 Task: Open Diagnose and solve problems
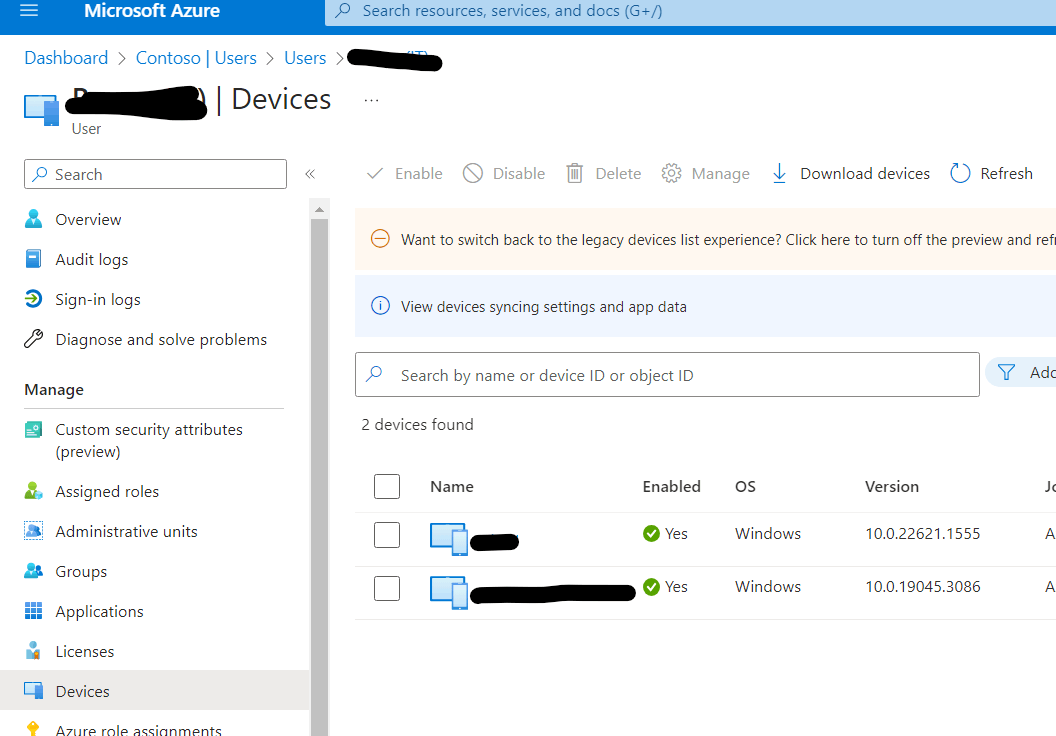(x=161, y=339)
